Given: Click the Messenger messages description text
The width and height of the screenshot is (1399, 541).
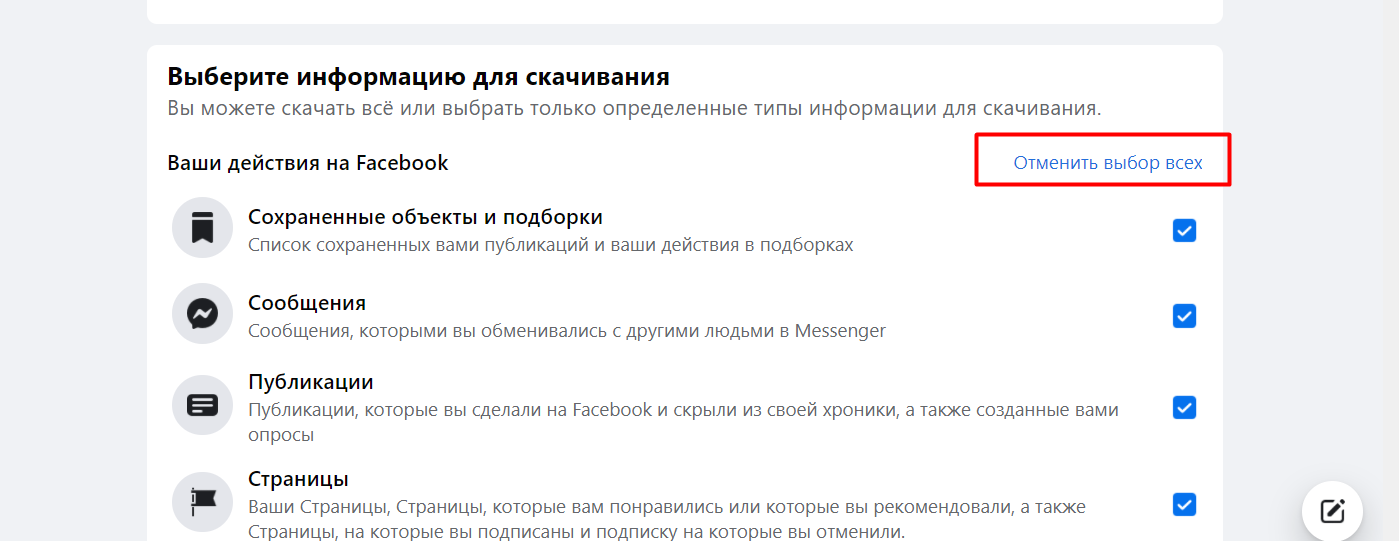Looking at the screenshot, I should click(567, 330).
